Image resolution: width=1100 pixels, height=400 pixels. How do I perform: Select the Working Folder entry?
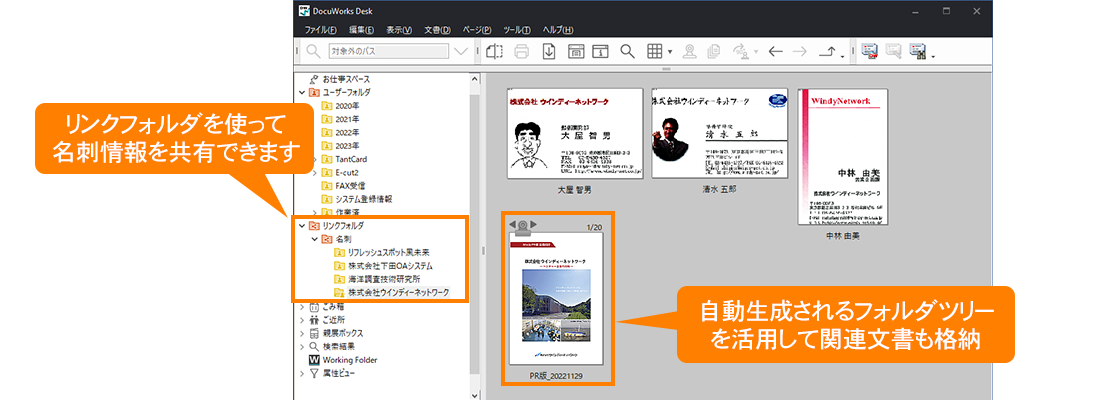[350, 360]
